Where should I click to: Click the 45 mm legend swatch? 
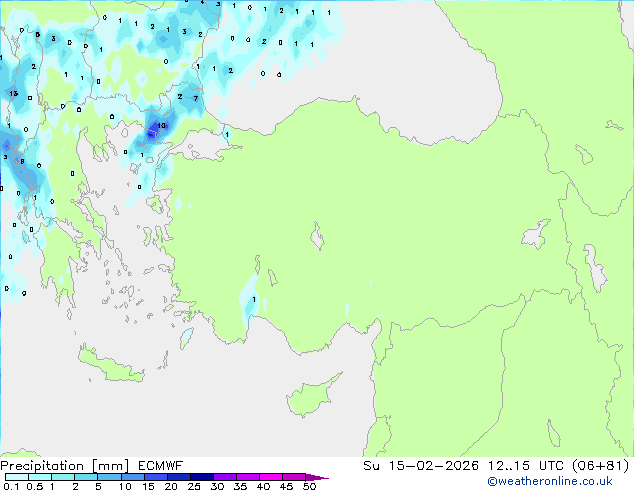(x=294, y=477)
